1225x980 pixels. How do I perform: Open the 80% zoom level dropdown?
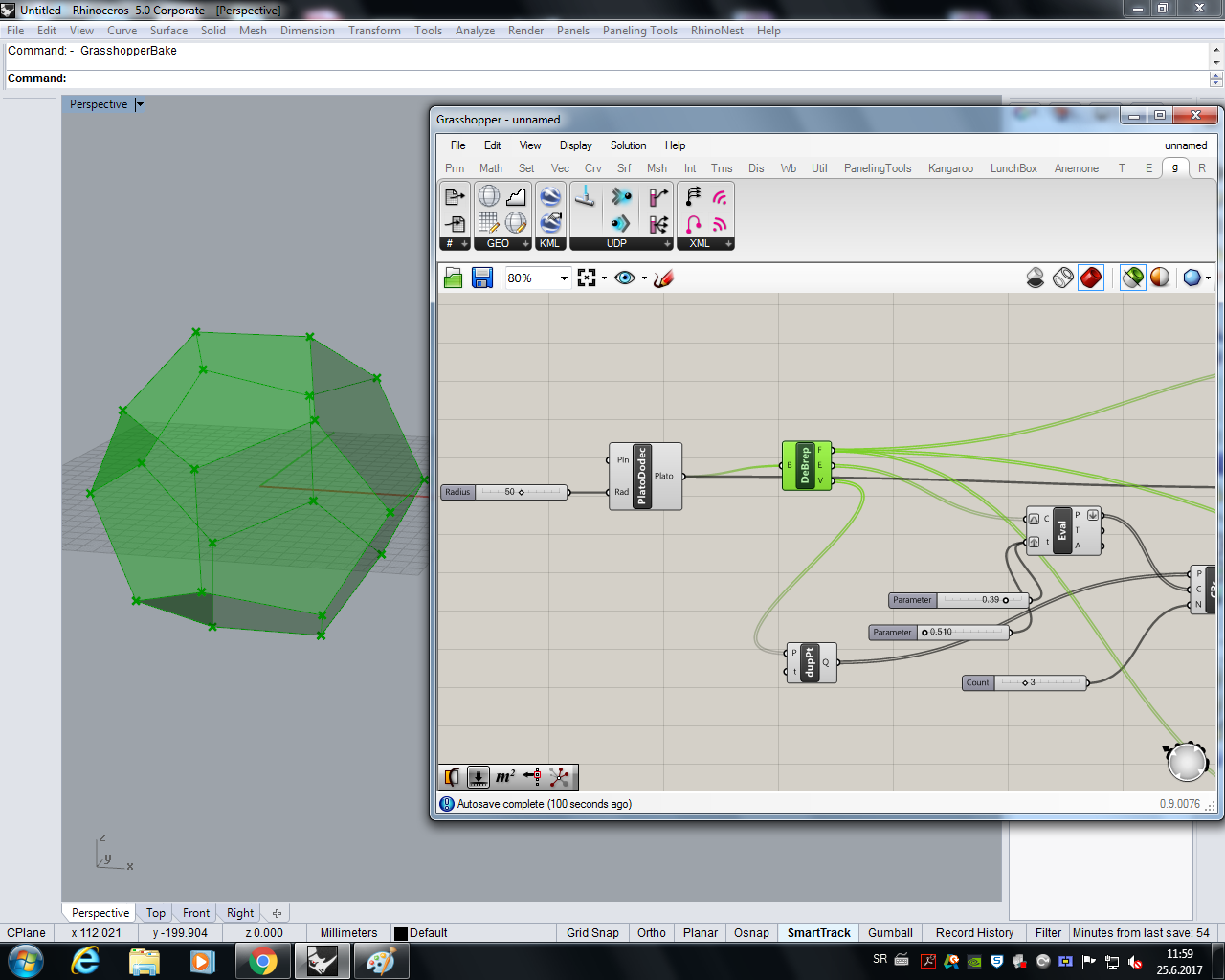pyautogui.click(x=564, y=278)
